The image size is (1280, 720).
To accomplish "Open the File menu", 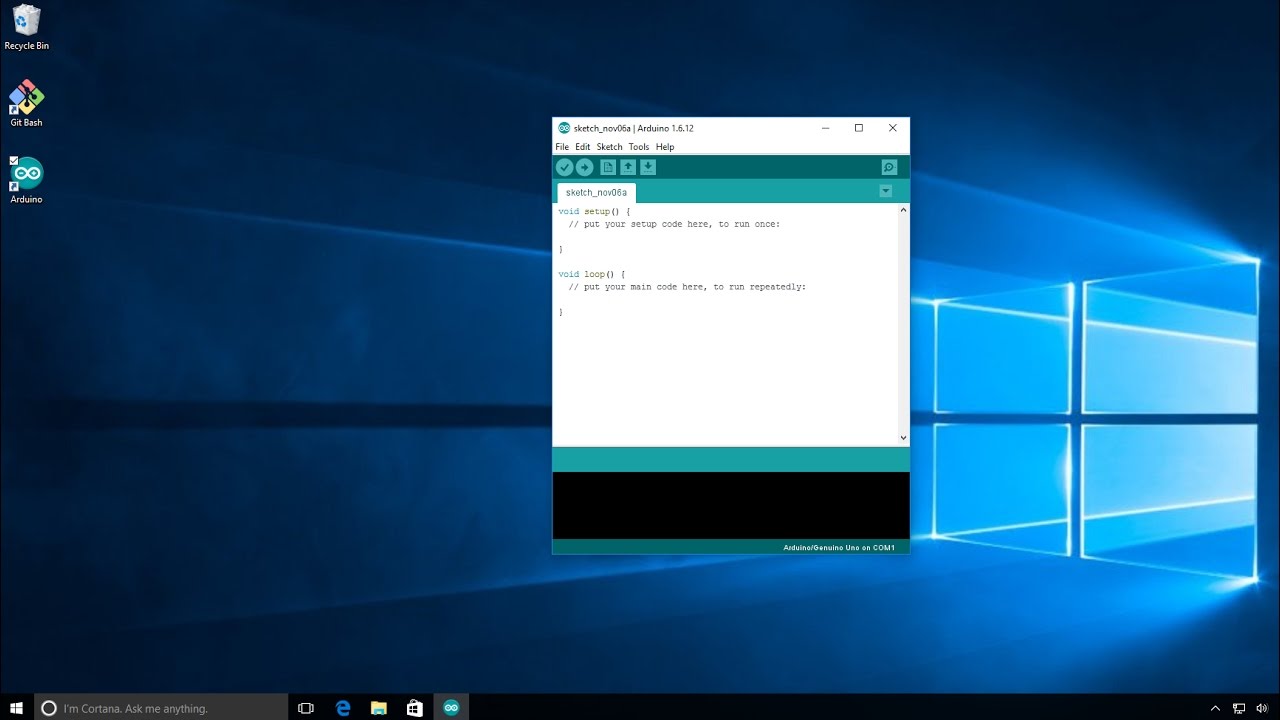I will pos(562,147).
